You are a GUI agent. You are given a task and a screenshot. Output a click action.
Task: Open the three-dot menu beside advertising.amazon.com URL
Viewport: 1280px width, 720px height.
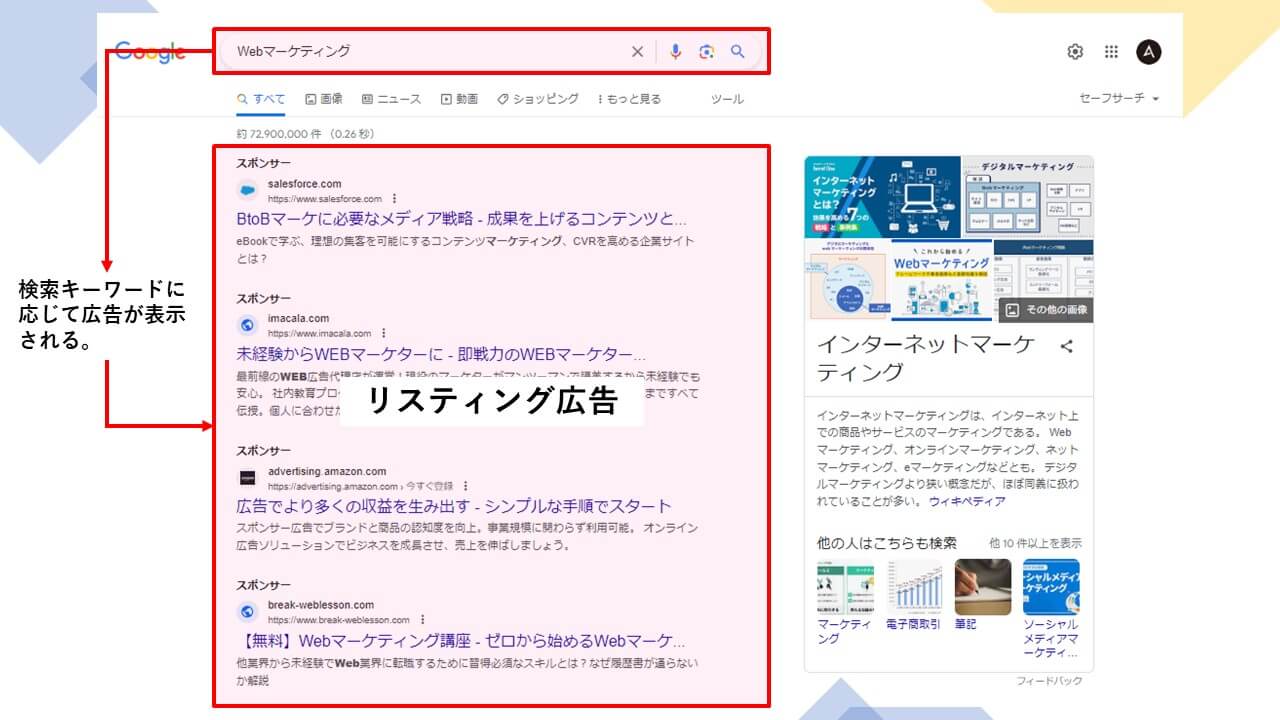[x=465, y=486]
